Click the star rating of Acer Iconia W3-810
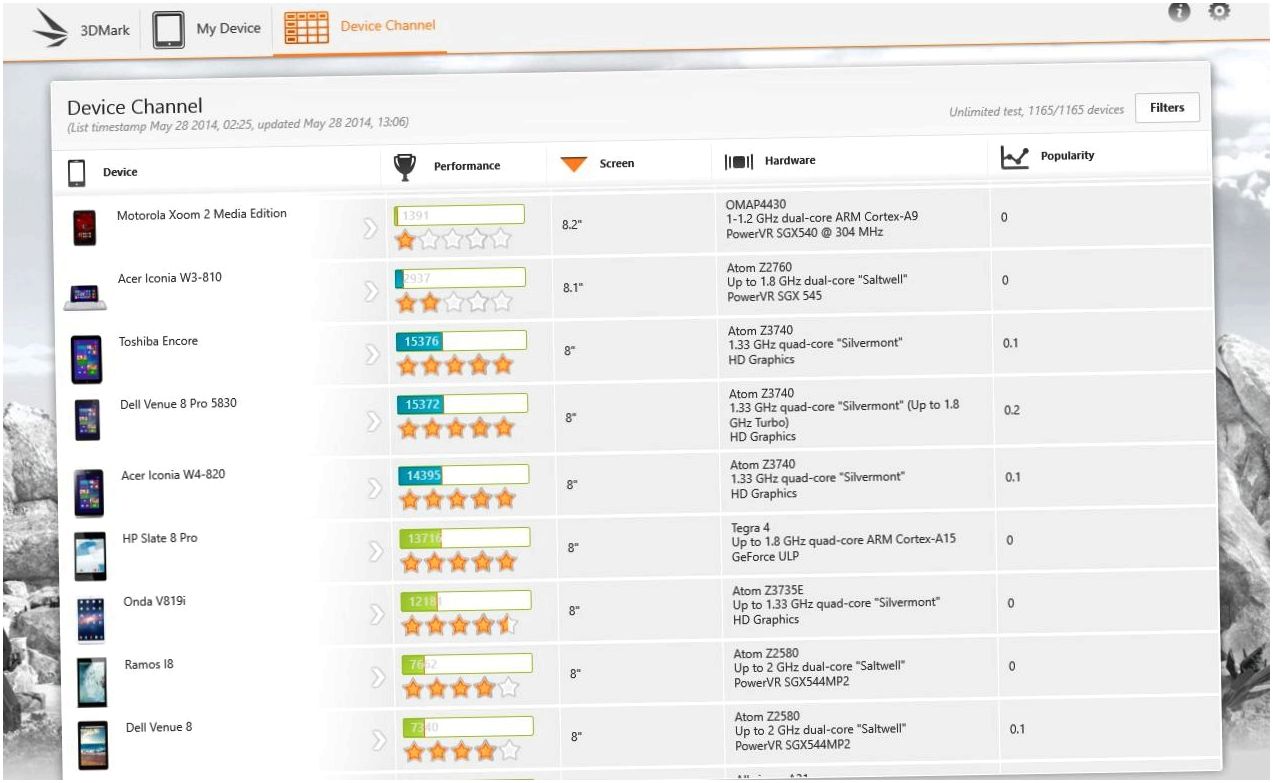 (x=454, y=301)
